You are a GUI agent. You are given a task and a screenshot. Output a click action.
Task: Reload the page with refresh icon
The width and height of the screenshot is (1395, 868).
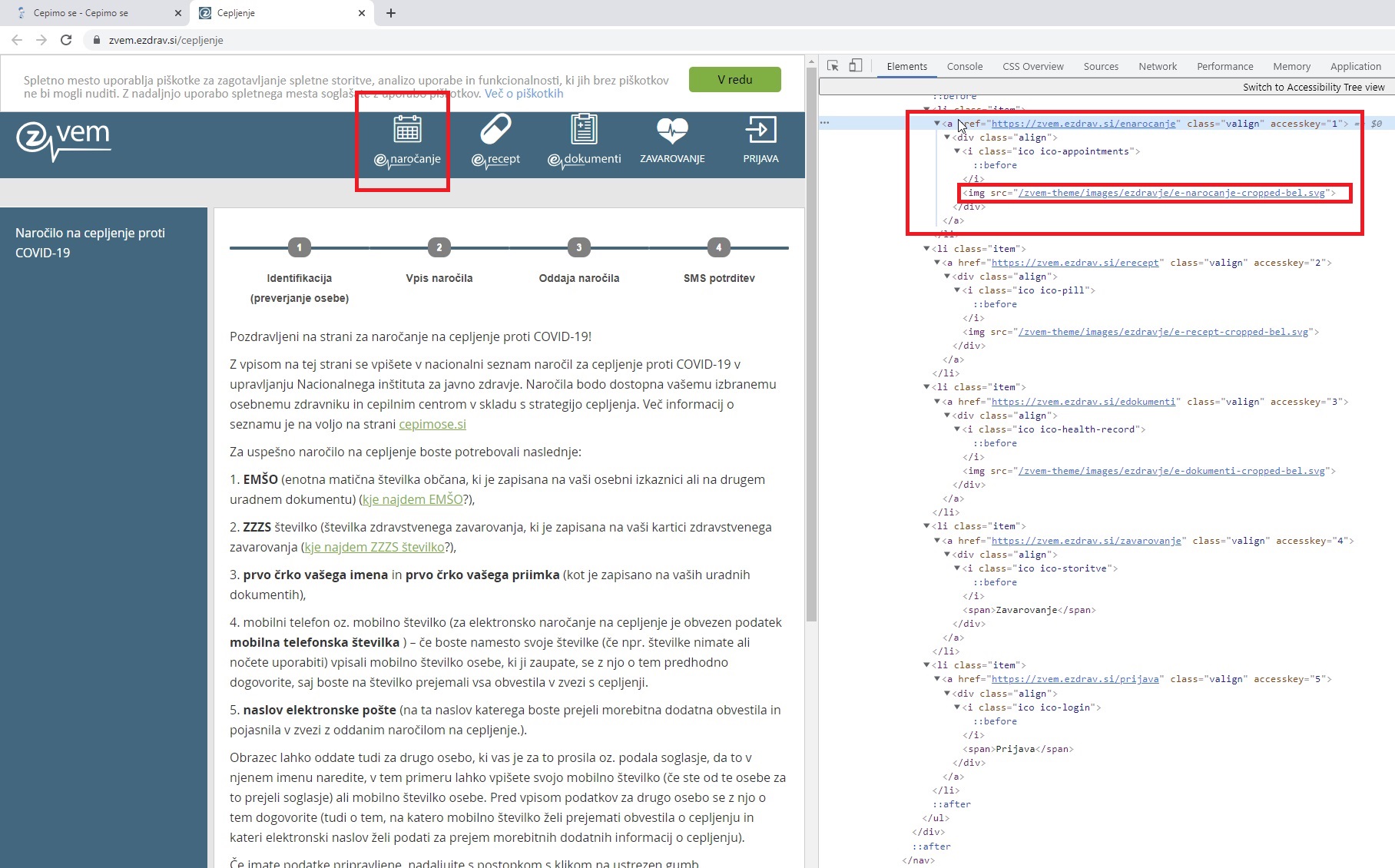point(66,40)
